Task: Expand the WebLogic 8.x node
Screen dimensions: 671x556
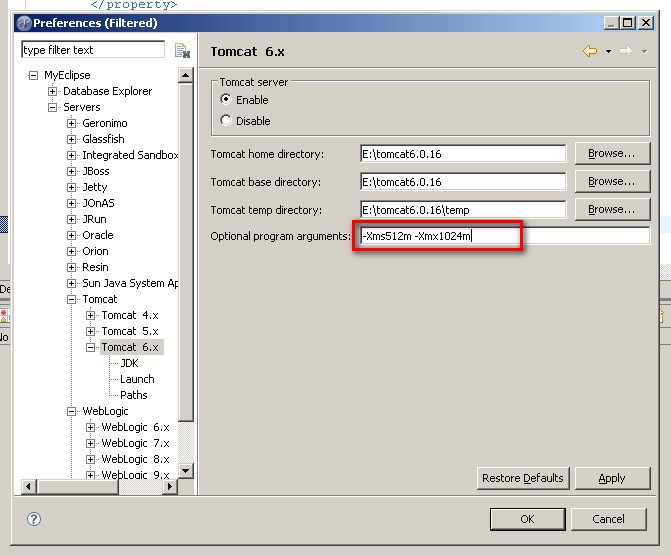Action: 90,459
